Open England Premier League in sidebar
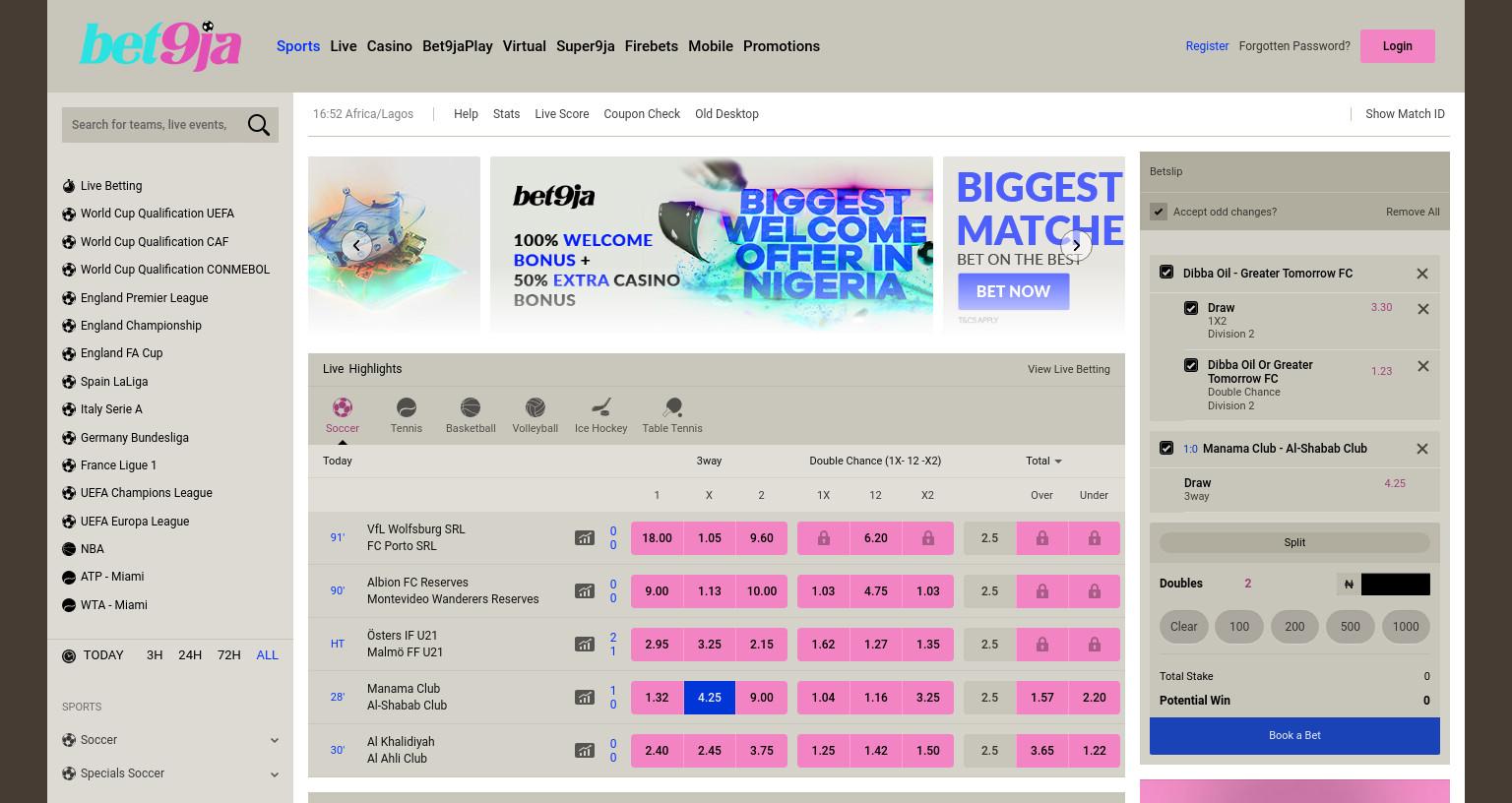 [144, 298]
